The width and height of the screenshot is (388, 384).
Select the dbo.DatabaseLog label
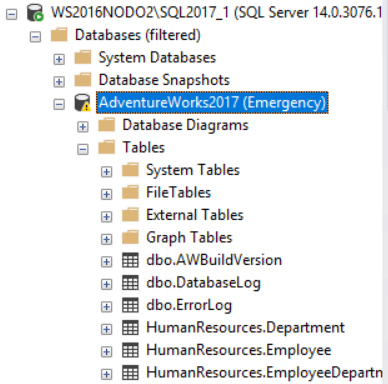(203, 283)
